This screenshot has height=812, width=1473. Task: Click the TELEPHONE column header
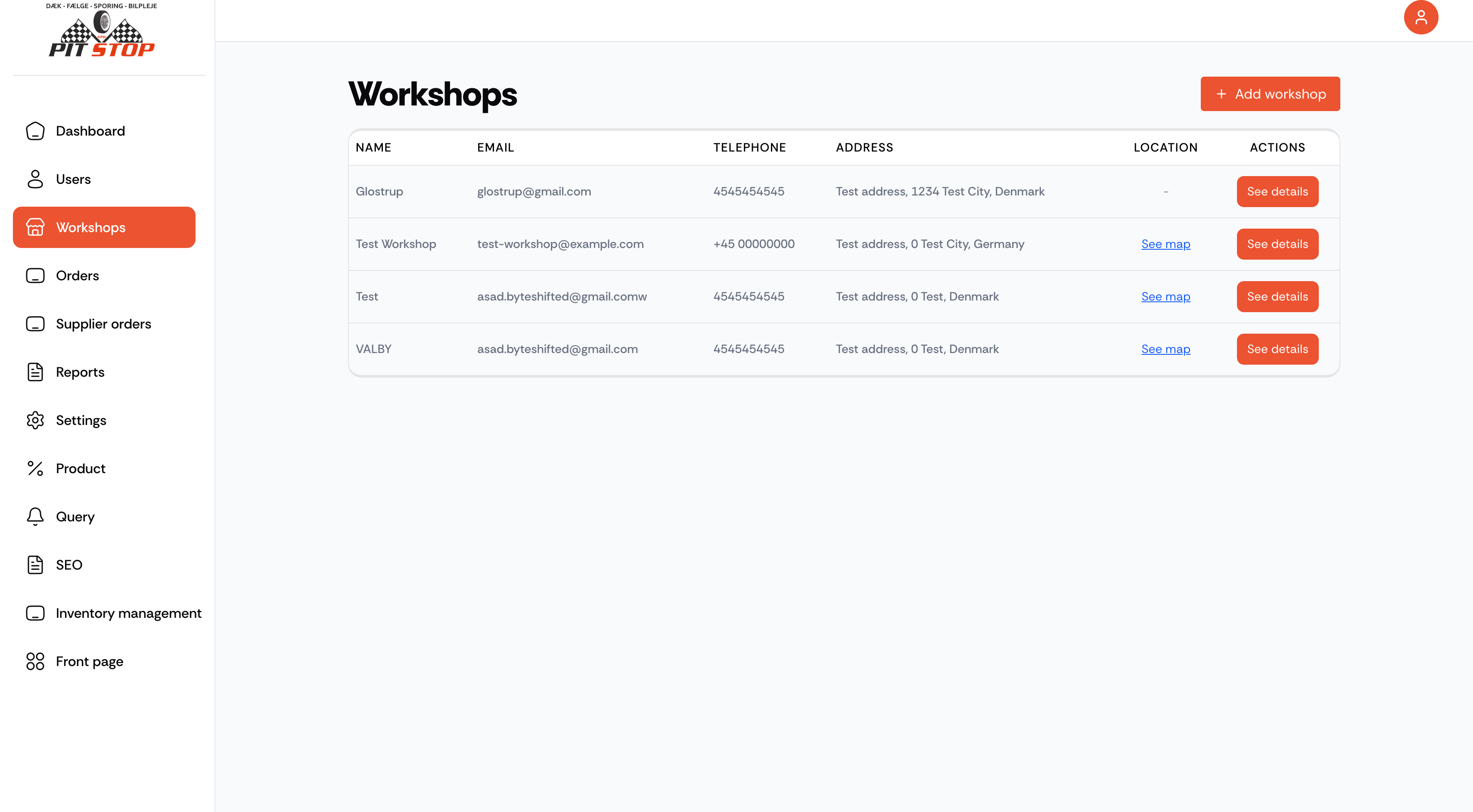pos(750,147)
